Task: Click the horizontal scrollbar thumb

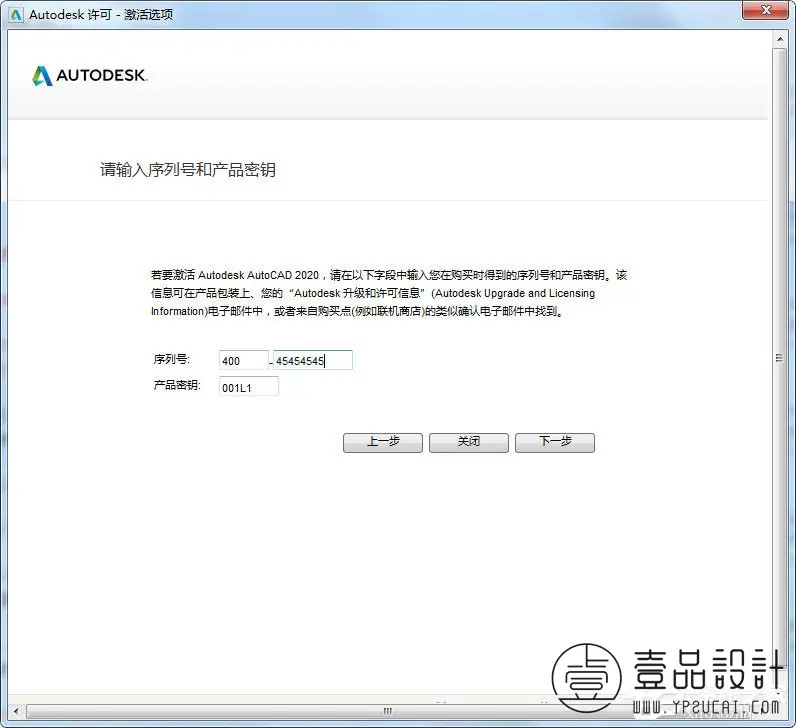Action: [x=388, y=711]
